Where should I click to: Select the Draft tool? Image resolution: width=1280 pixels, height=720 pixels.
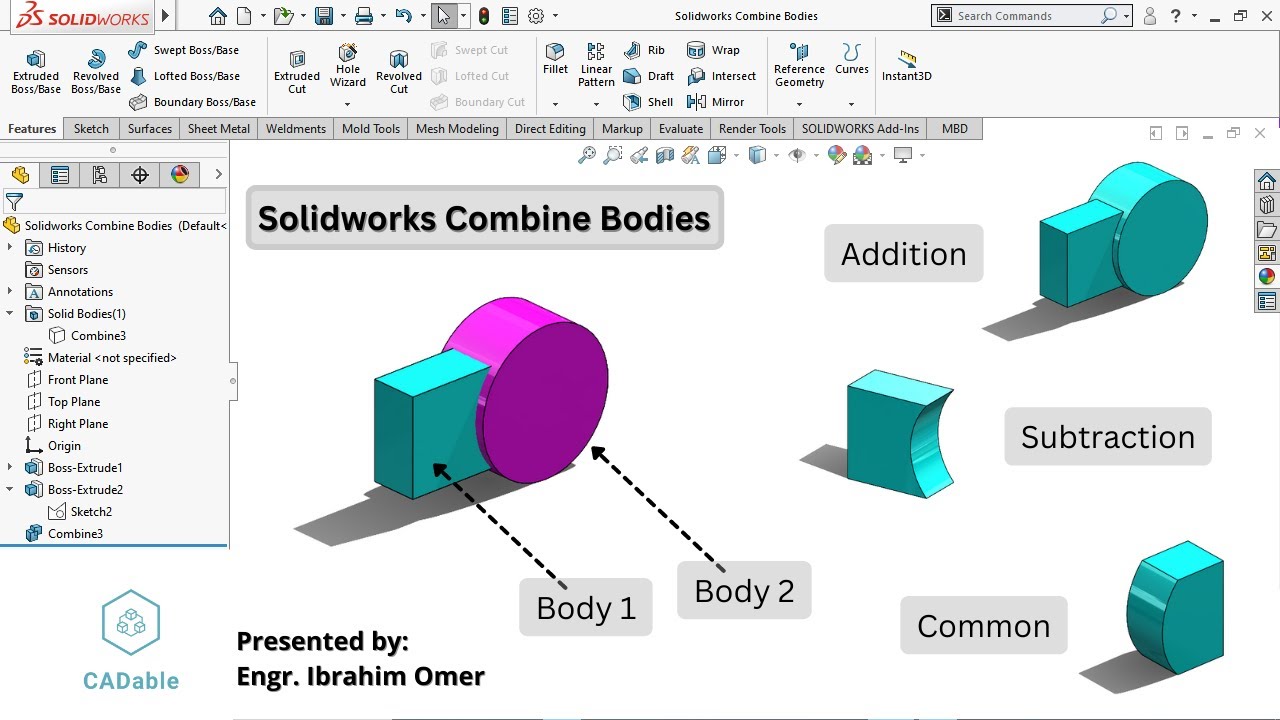click(648, 76)
